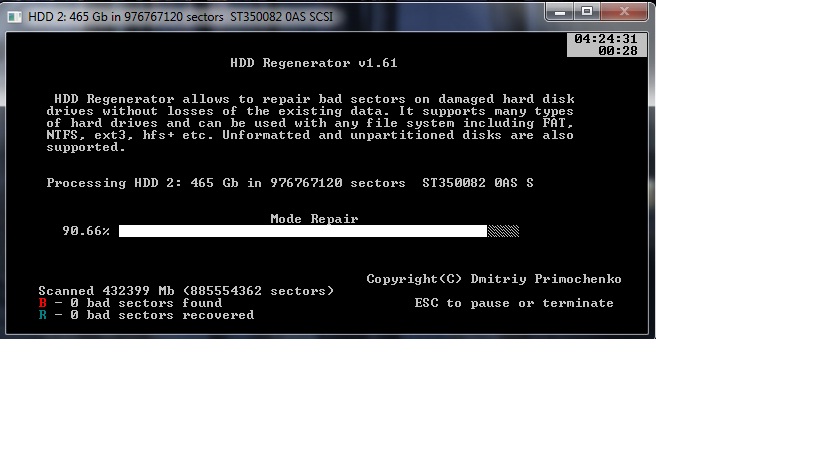Click '0 bad sectors recovered' text
This screenshot has width=819, height=460.
[x=162, y=315]
